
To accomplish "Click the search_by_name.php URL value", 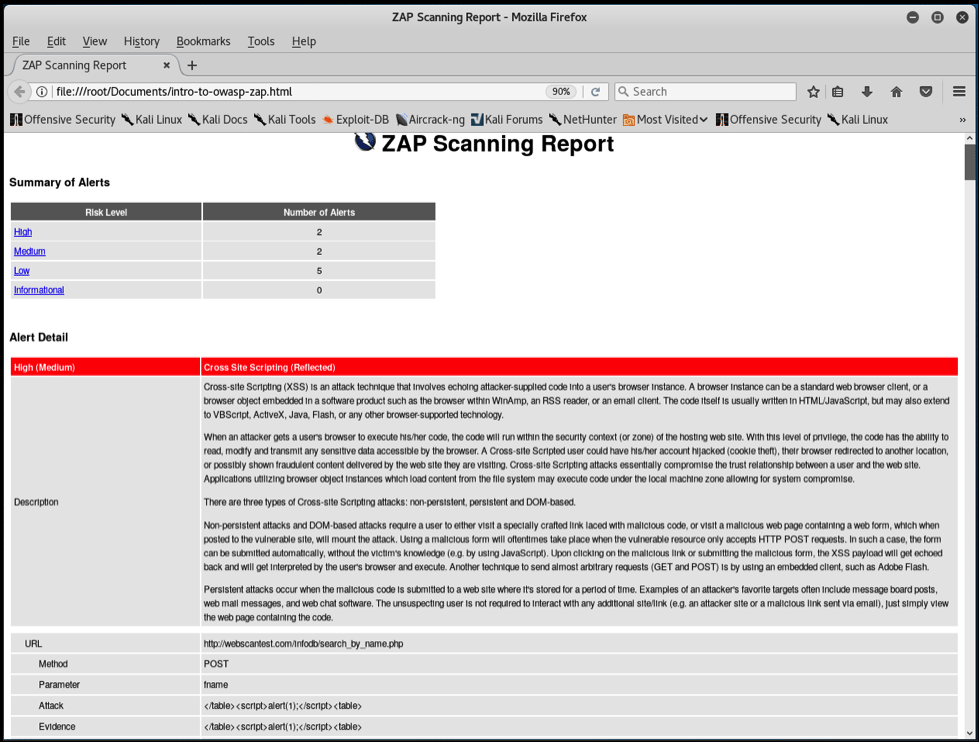I will (303, 643).
